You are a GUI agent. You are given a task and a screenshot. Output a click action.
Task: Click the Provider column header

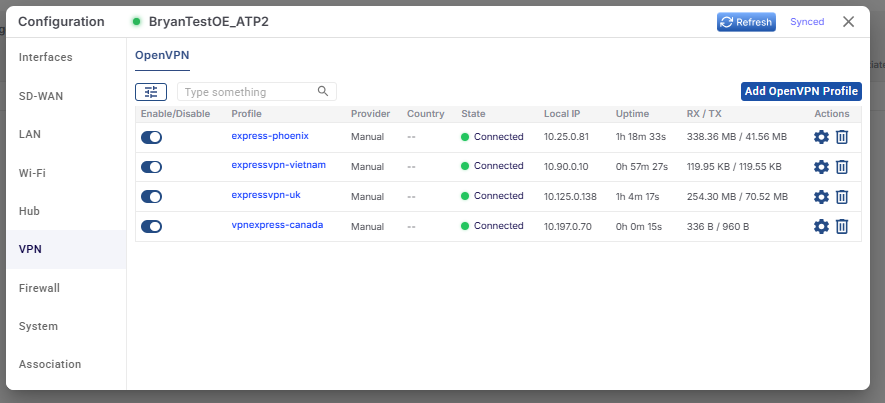tap(370, 114)
